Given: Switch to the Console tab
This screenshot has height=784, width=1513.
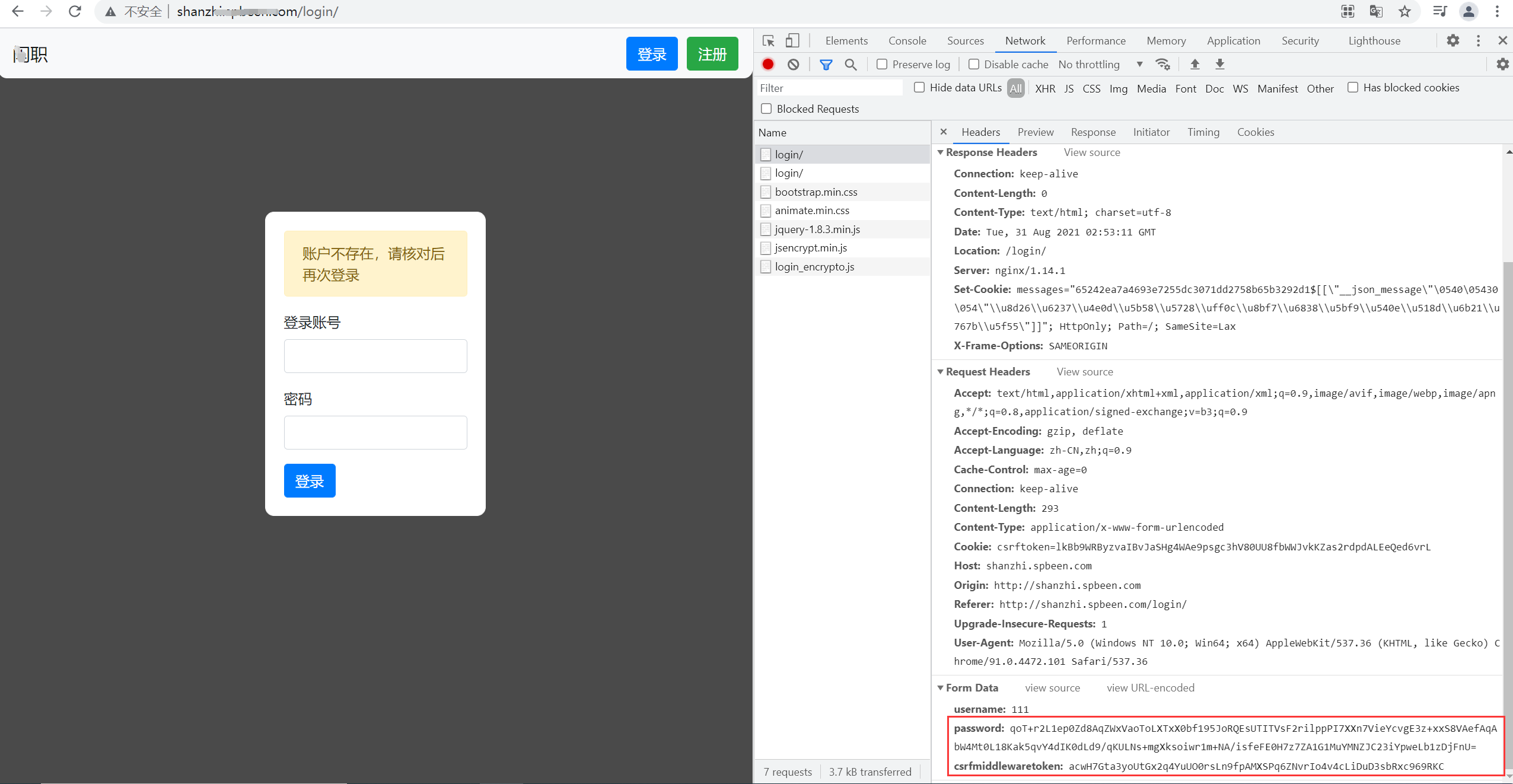Looking at the screenshot, I should 907,41.
